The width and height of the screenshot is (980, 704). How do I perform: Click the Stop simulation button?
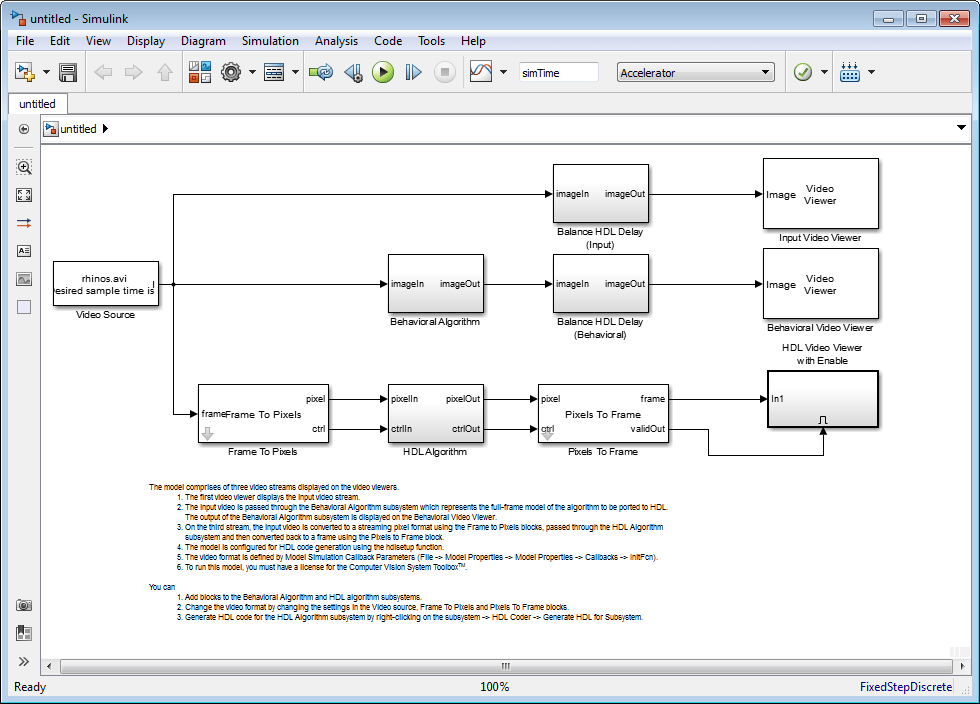pos(444,72)
